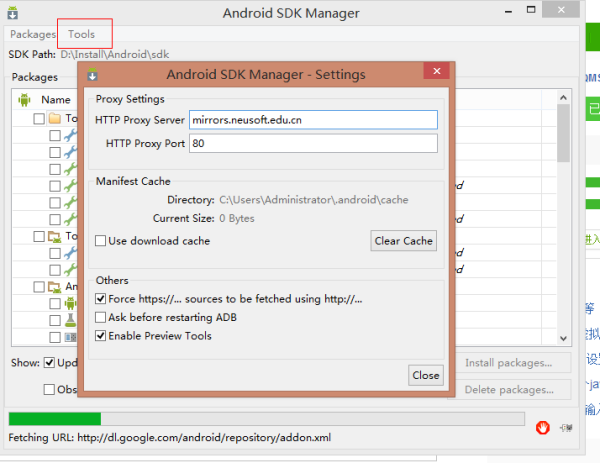This screenshot has width=600, height=463.
Task: Click Delete packages button
Action: click(509, 390)
